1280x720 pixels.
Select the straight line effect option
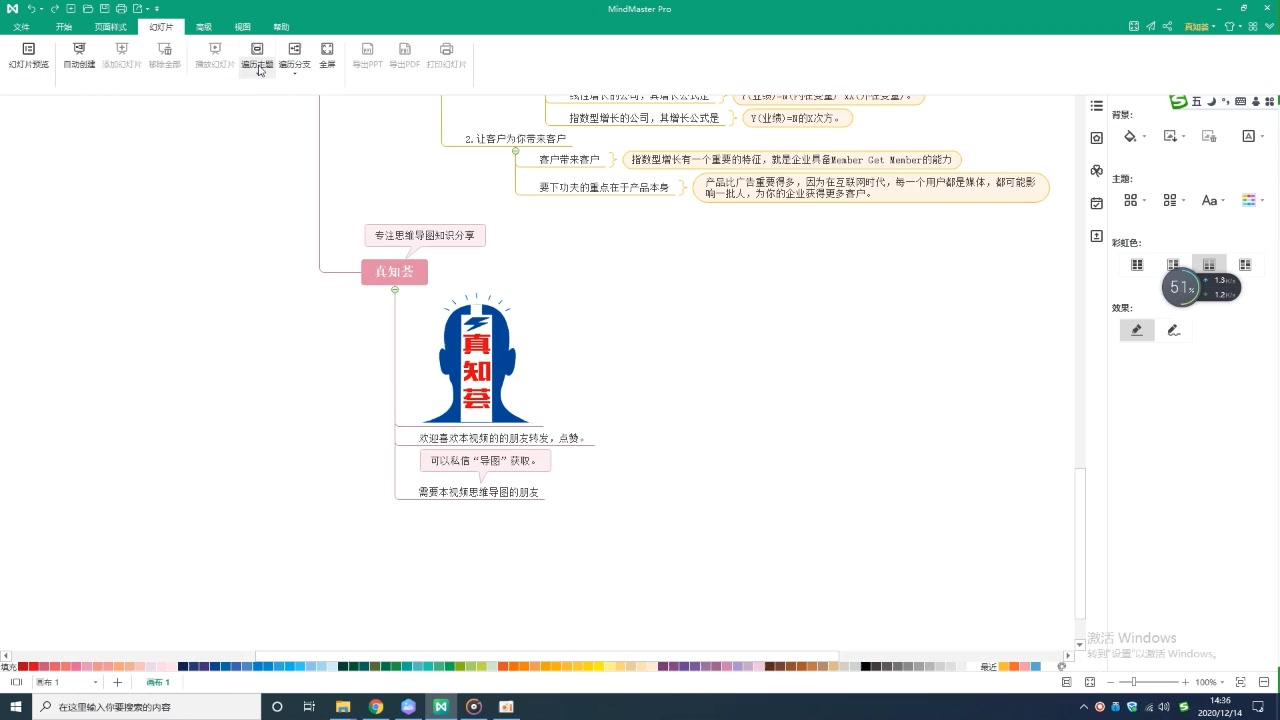coord(1137,330)
